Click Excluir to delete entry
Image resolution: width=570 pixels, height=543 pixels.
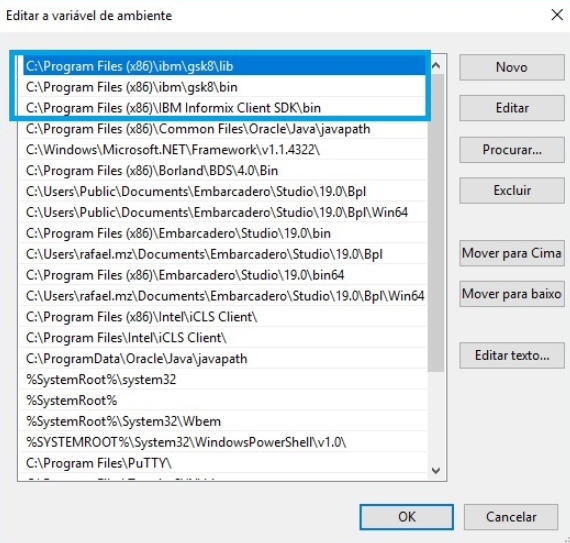[511, 190]
